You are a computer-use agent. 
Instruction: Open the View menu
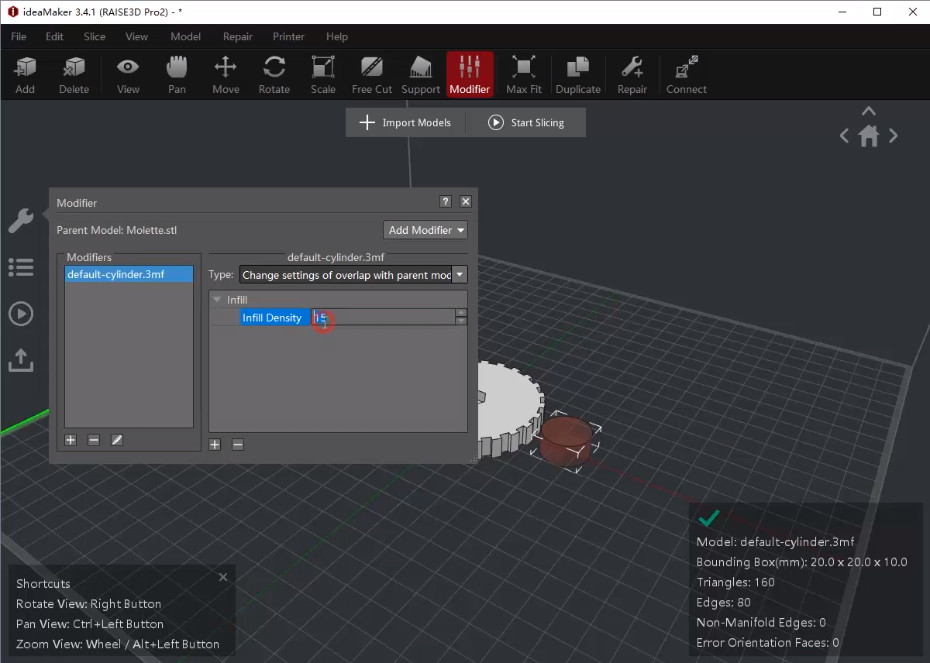(x=136, y=37)
